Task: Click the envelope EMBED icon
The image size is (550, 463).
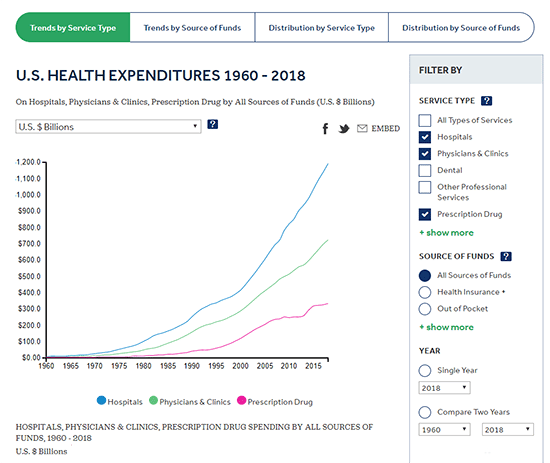Action: pos(362,128)
